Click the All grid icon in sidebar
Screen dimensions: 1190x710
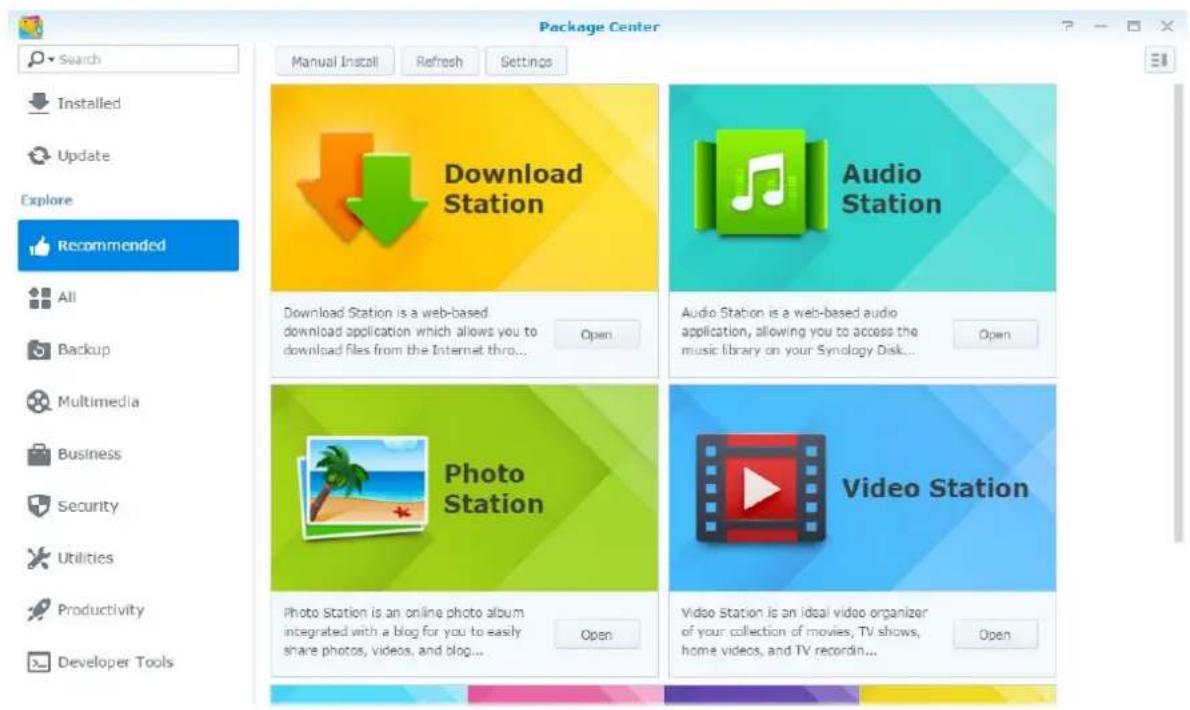tap(39, 297)
